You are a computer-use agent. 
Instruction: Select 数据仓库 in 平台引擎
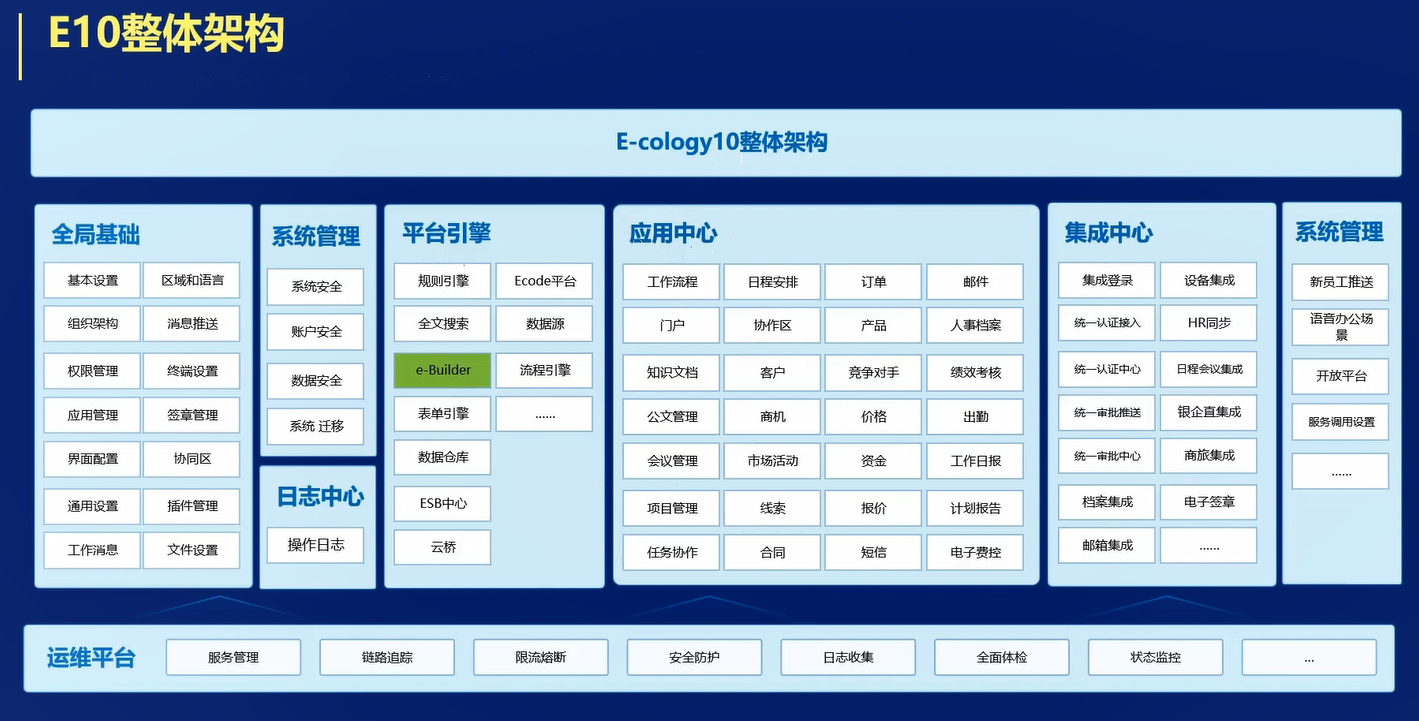[x=441, y=458]
